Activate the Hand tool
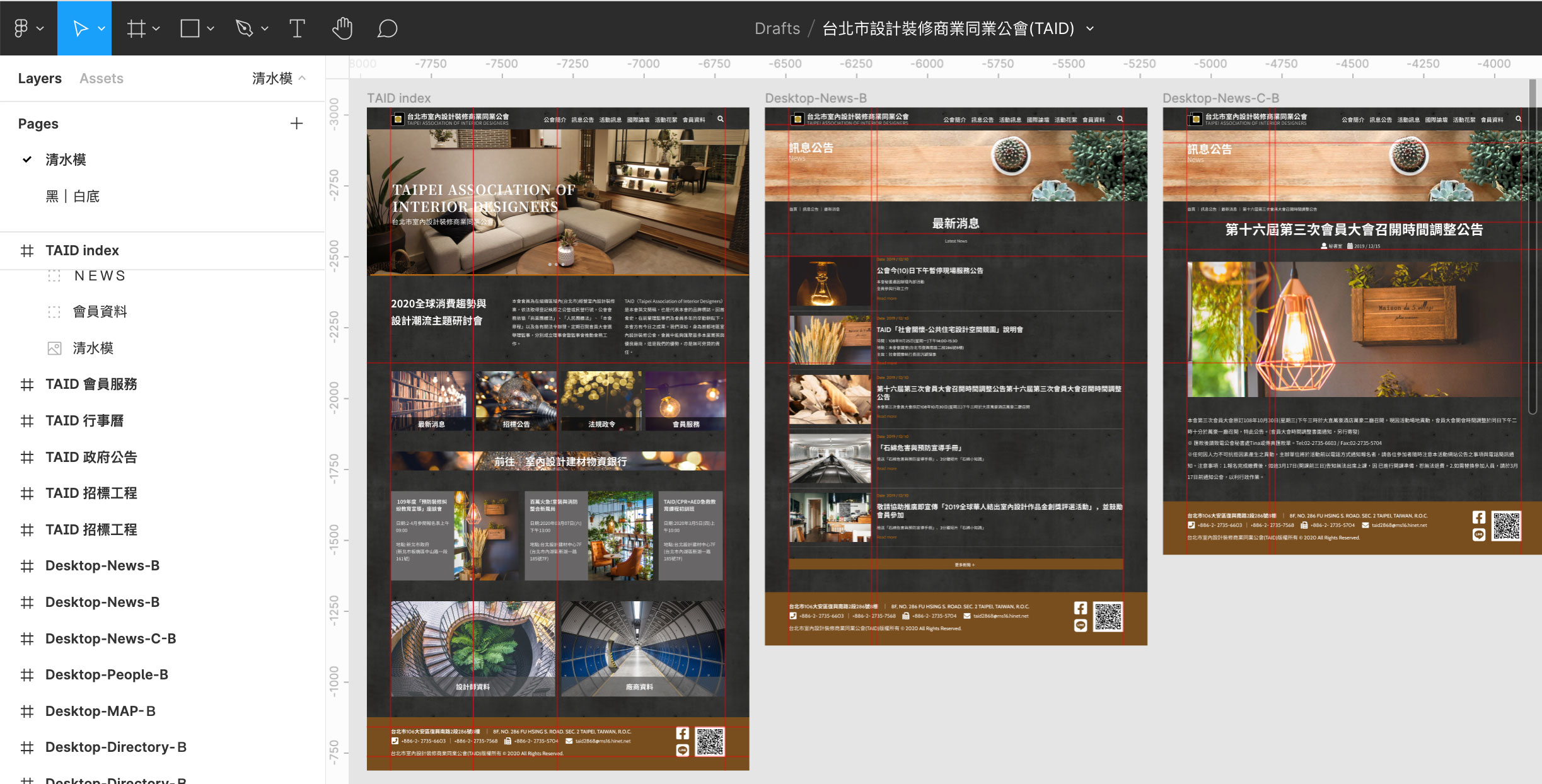Viewport: 1542px width, 784px height. click(342, 28)
